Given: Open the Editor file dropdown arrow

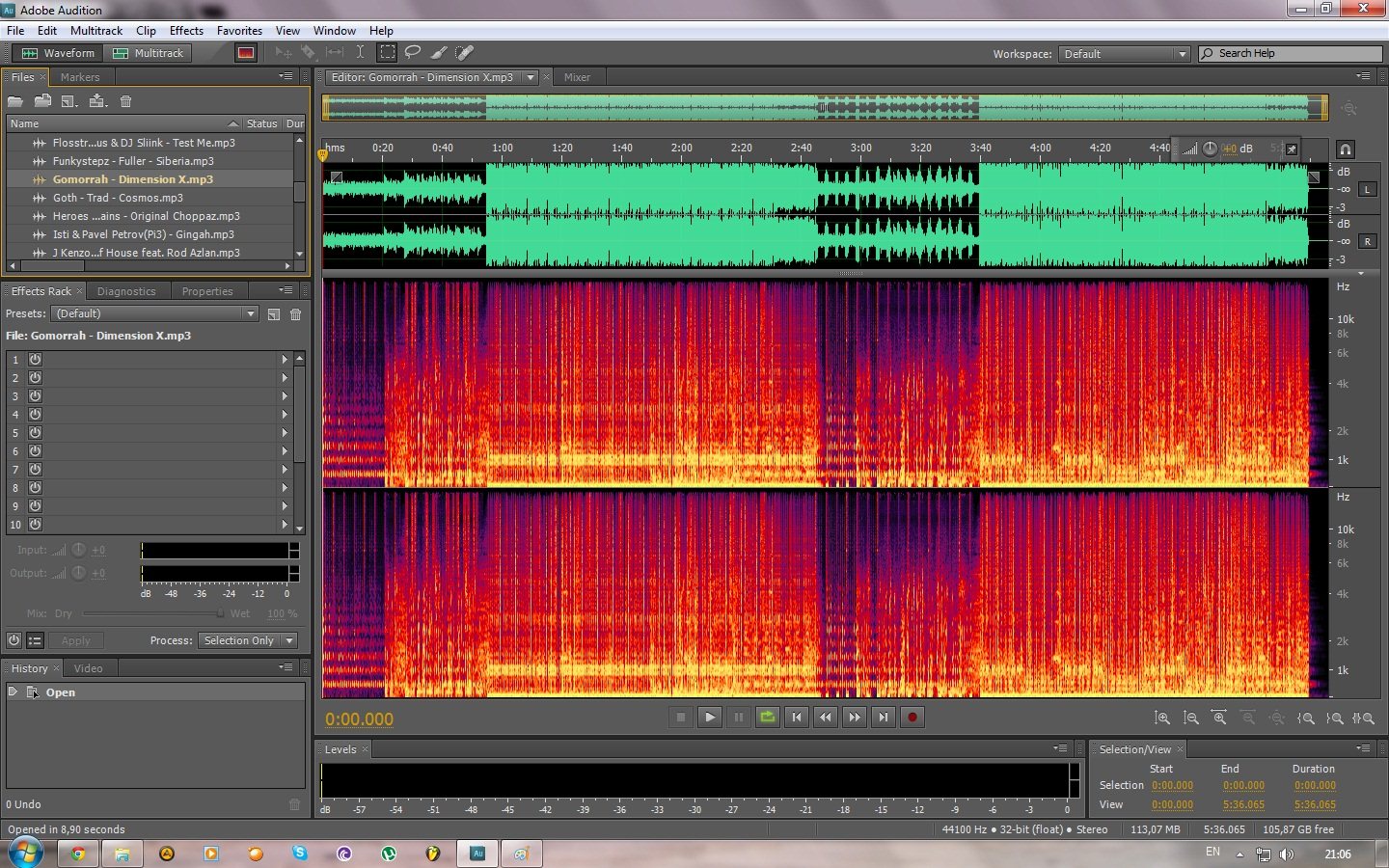Looking at the screenshot, I should tap(531, 77).
